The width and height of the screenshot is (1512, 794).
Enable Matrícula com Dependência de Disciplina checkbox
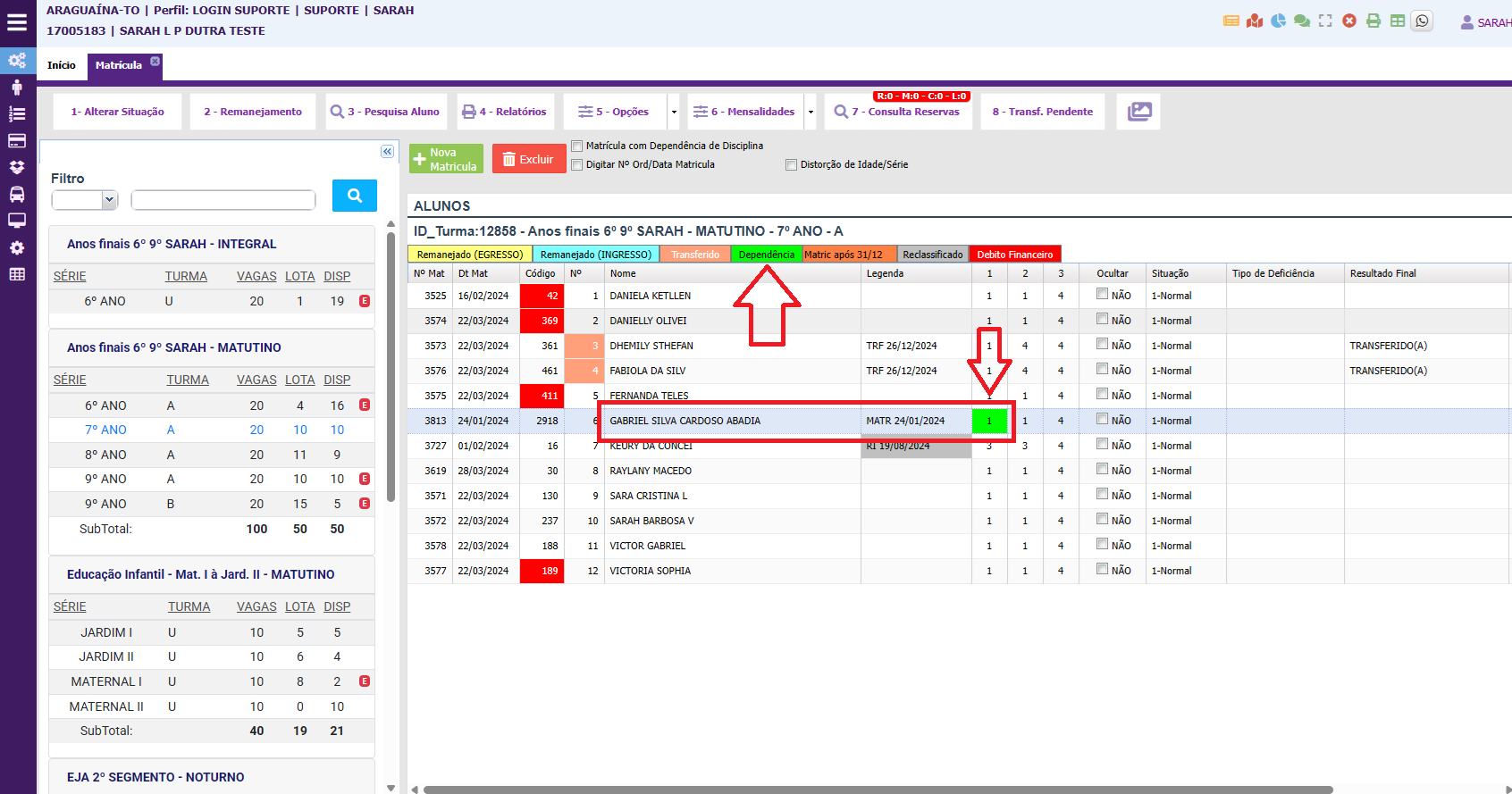point(577,146)
